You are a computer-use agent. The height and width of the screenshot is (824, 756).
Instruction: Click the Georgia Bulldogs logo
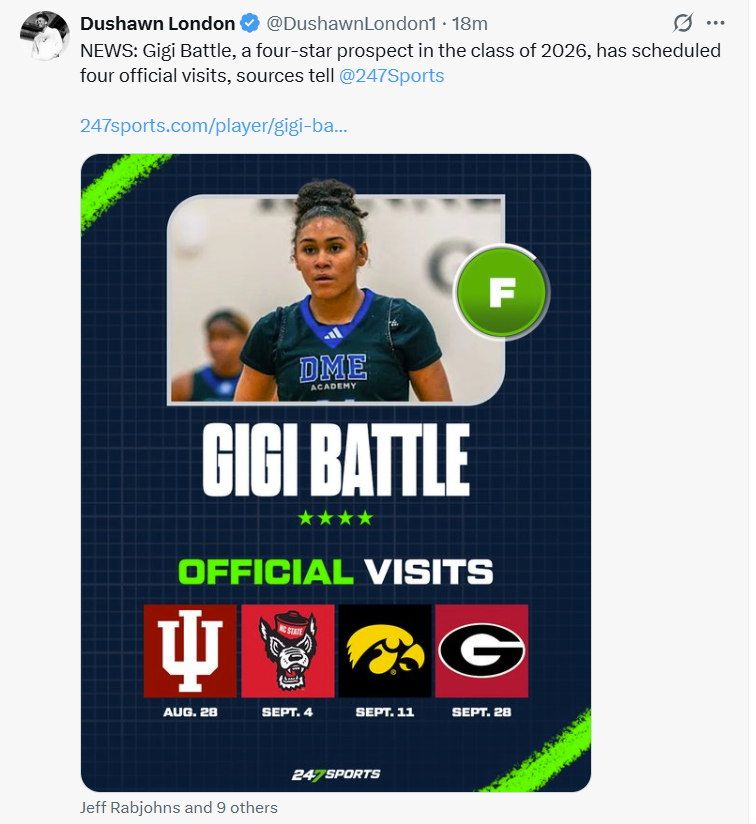pos(481,650)
